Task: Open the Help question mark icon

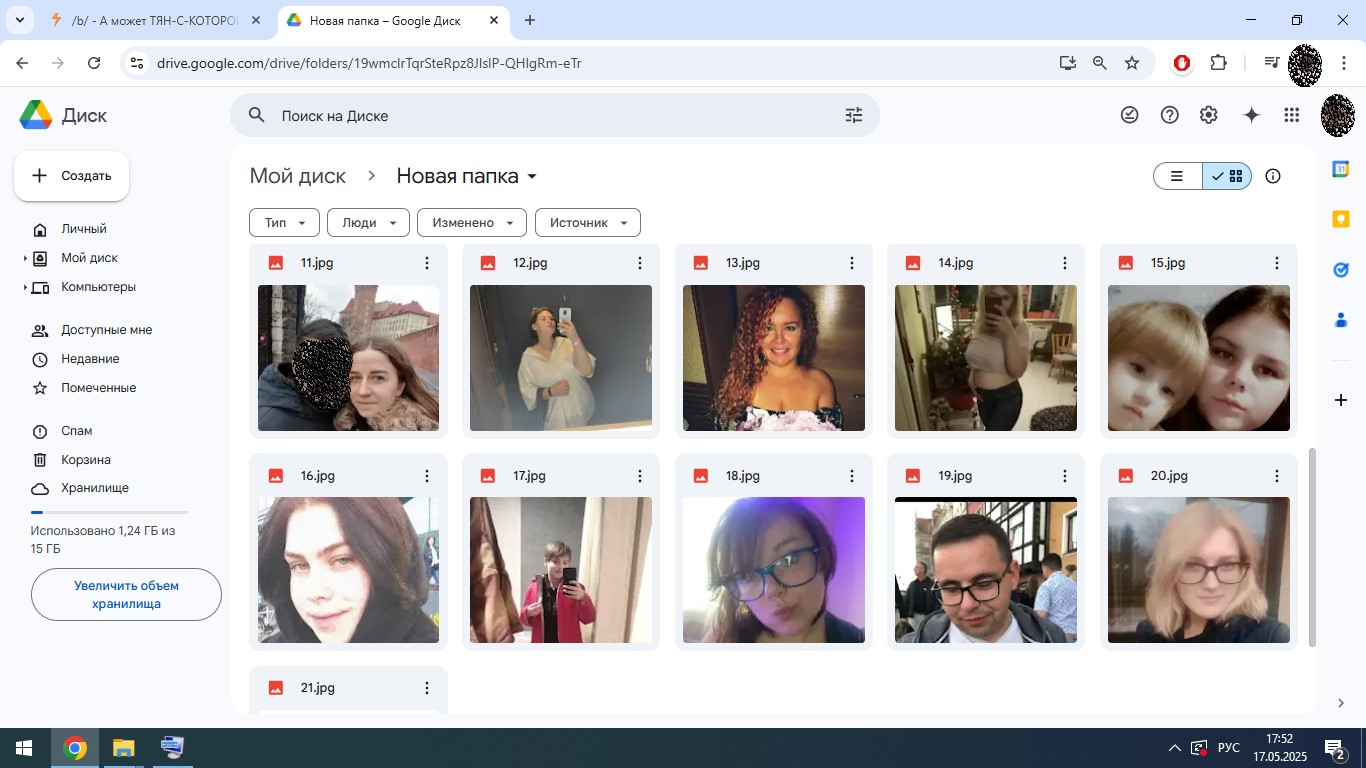Action: click(x=1169, y=115)
